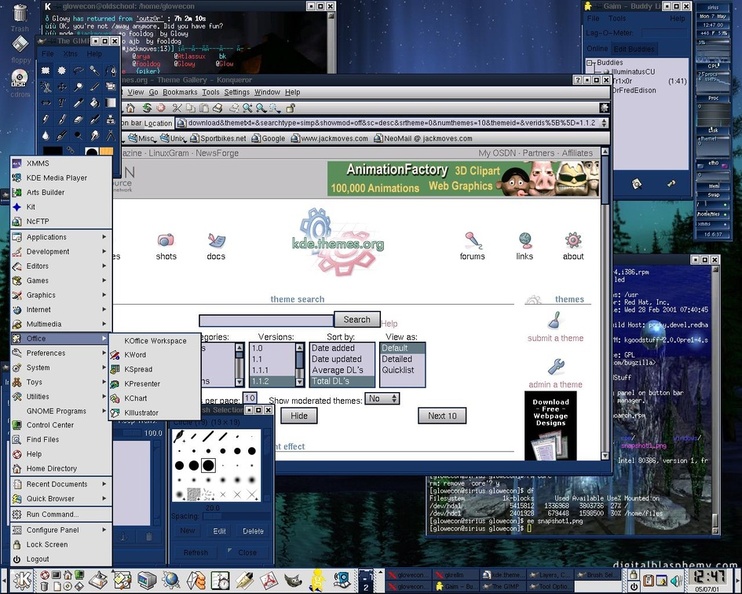Viewport: 742px width, 594px height.
Task: Expand Graphics submenu in K menu
Action: point(61,295)
